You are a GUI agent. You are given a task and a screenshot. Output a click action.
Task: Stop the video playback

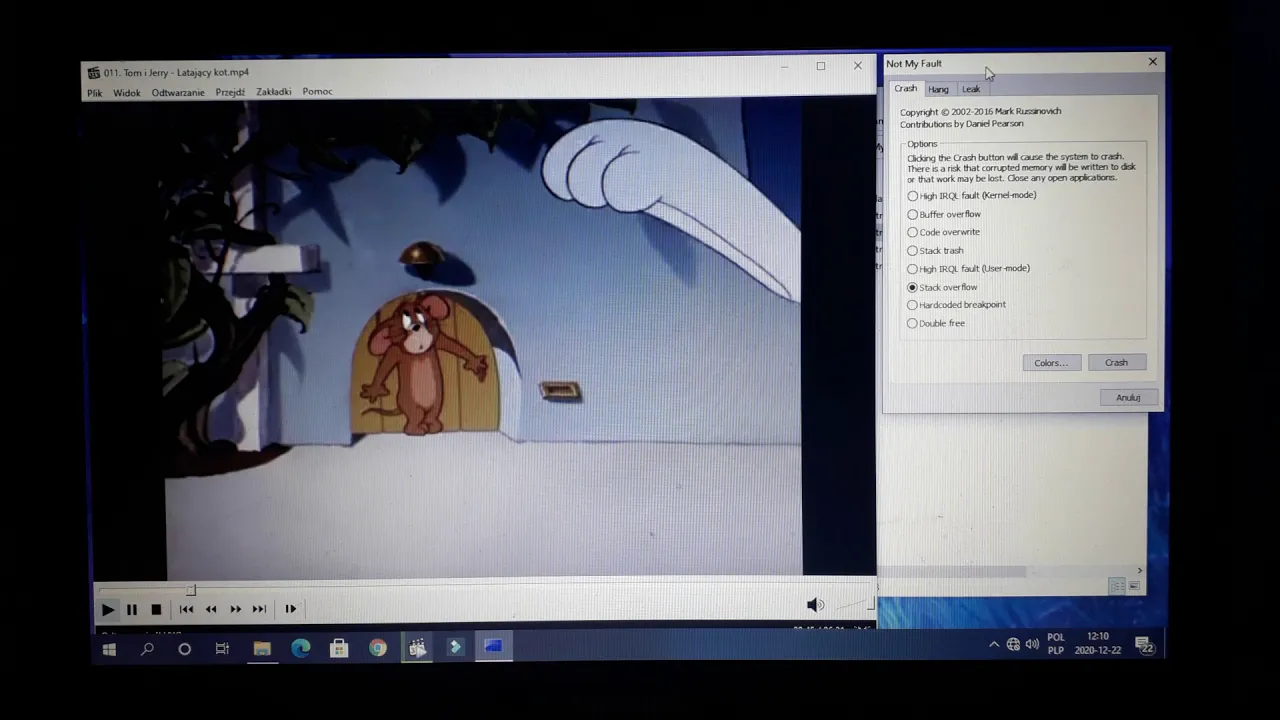pyautogui.click(x=156, y=609)
